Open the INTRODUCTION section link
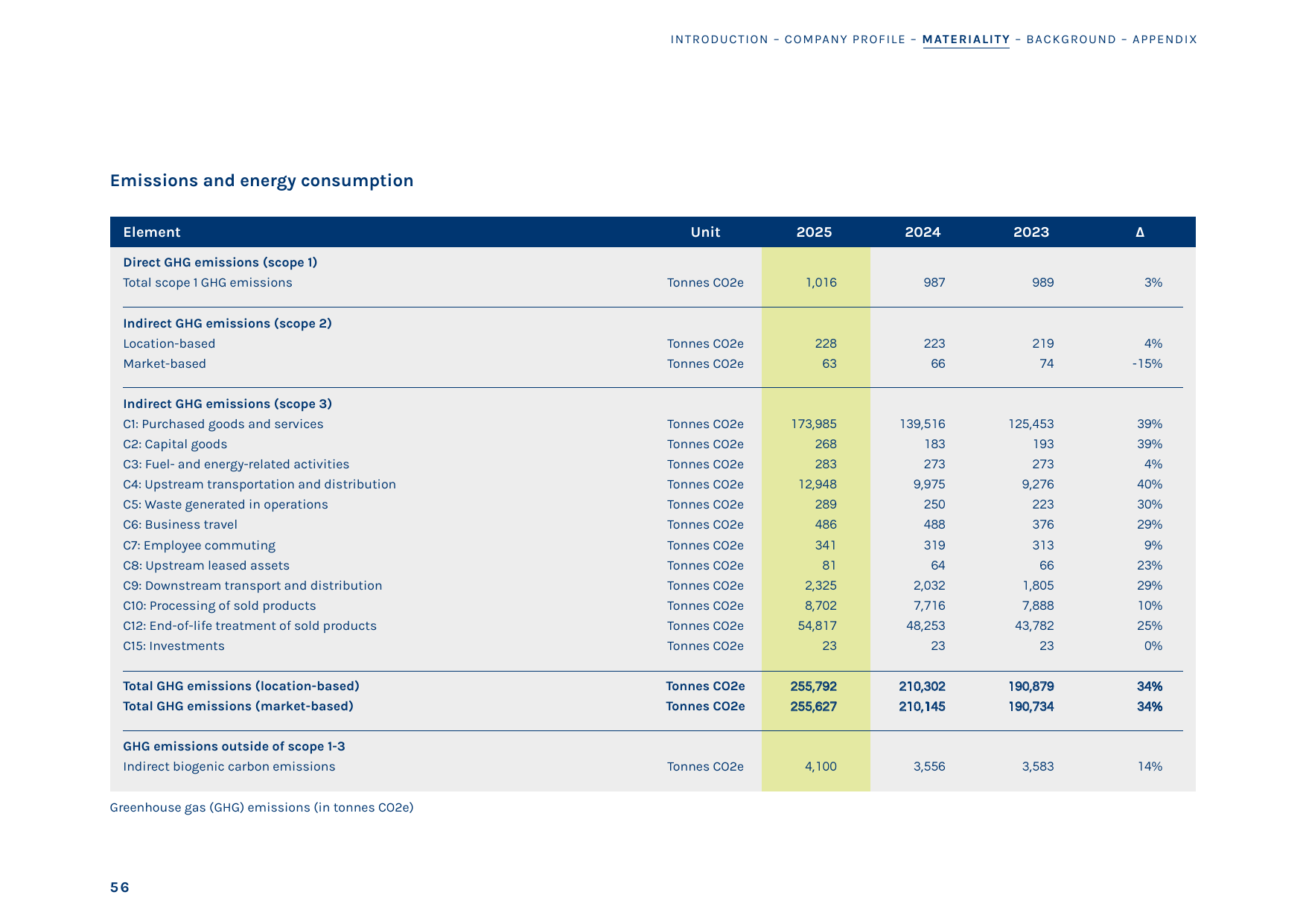The width and height of the screenshot is (1306, 924). [719, 39]
